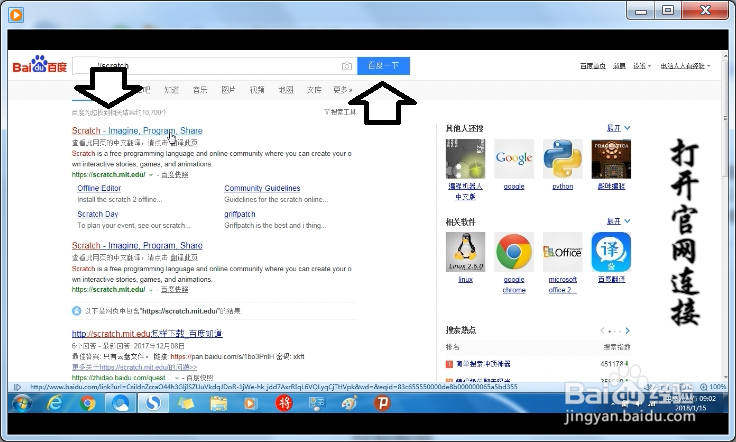Click the Baidu Translate software icon
This screenshot has width=736, height=442.
coord(611,251)
